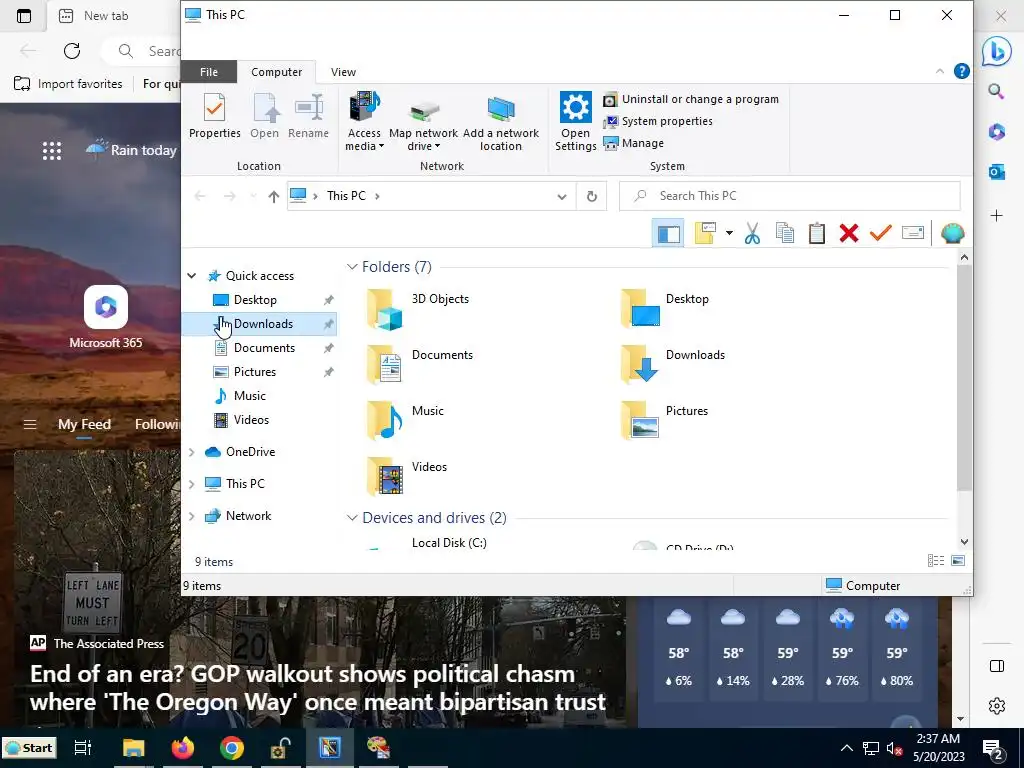This screenshot has height=768, width=1024.
Task: Click Import favorites in Edge
Action: click(69, 84)
